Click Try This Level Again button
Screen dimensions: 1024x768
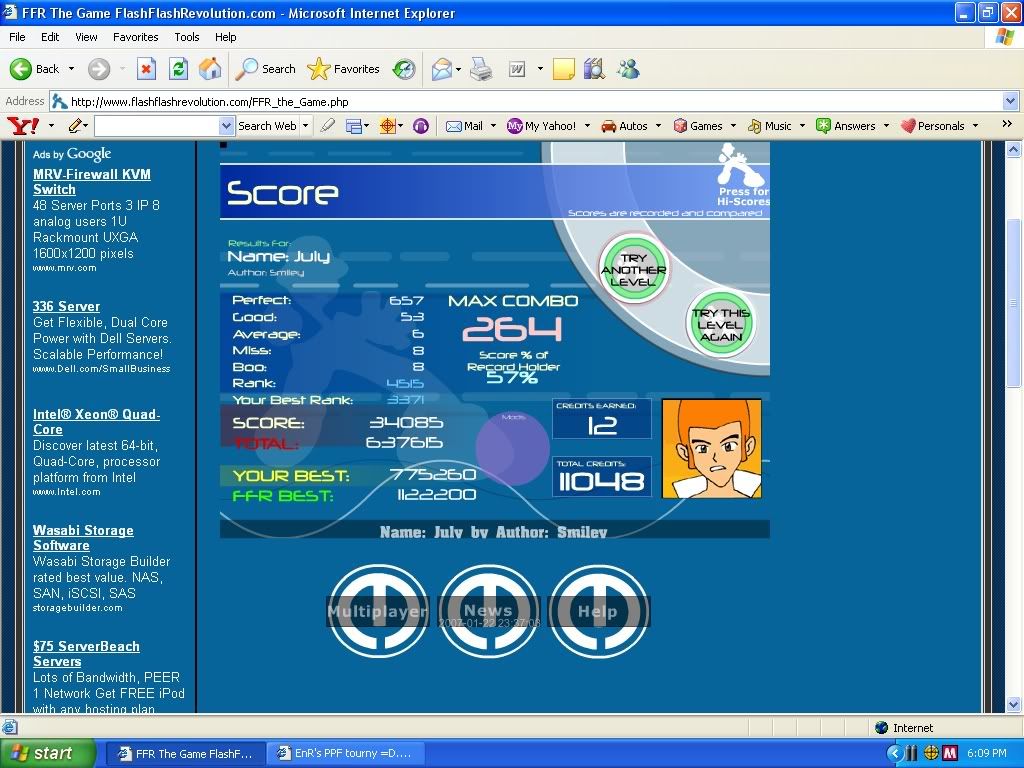720,324
